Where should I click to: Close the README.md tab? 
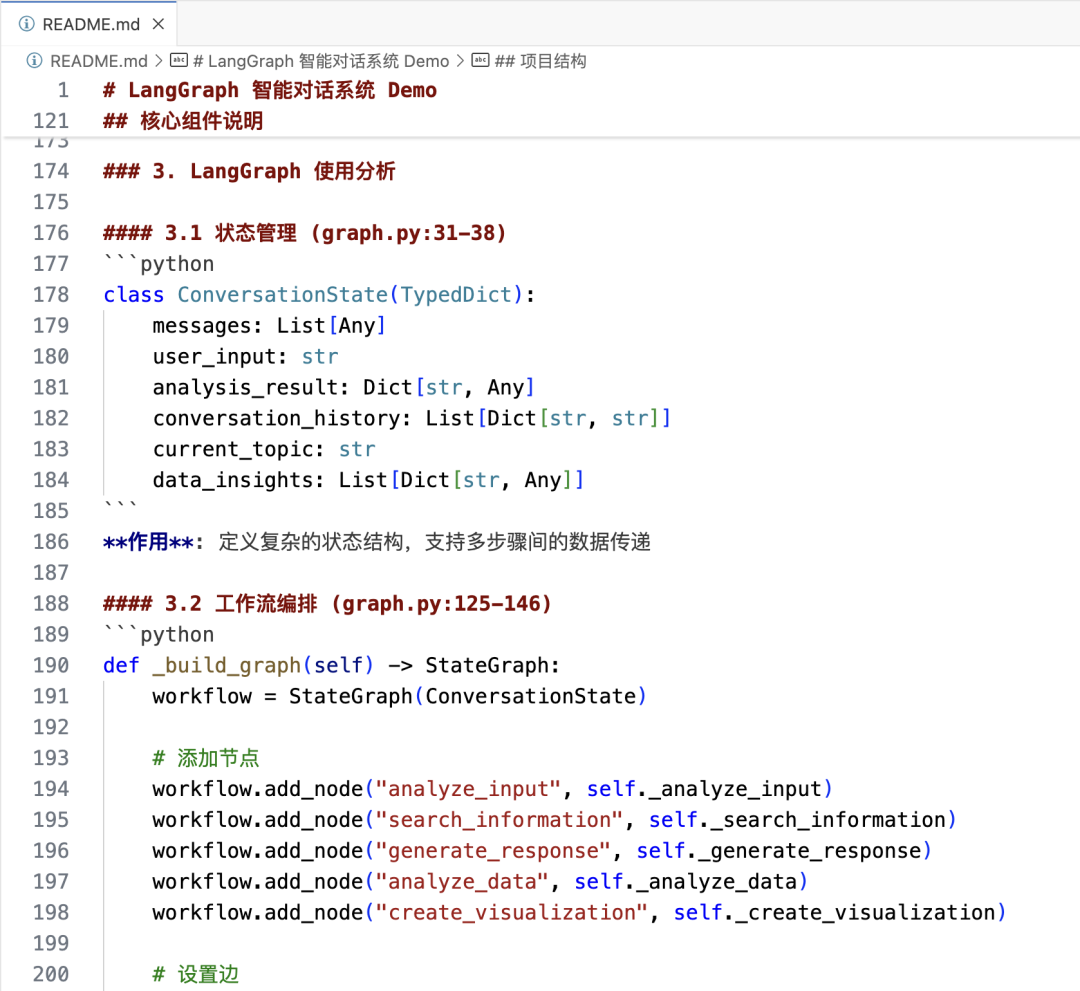click(x=158, y=24)
